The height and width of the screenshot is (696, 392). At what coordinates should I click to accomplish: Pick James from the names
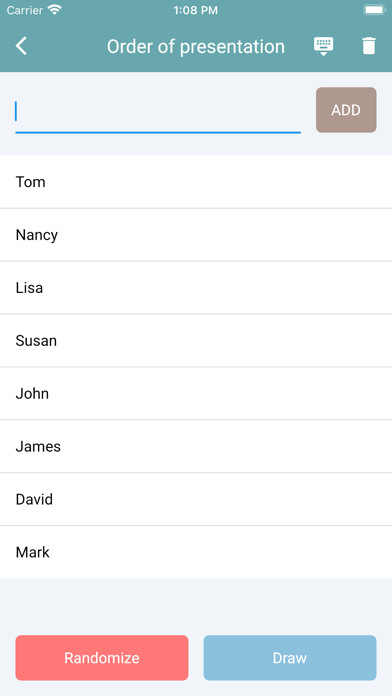click(x=196, y=446)
